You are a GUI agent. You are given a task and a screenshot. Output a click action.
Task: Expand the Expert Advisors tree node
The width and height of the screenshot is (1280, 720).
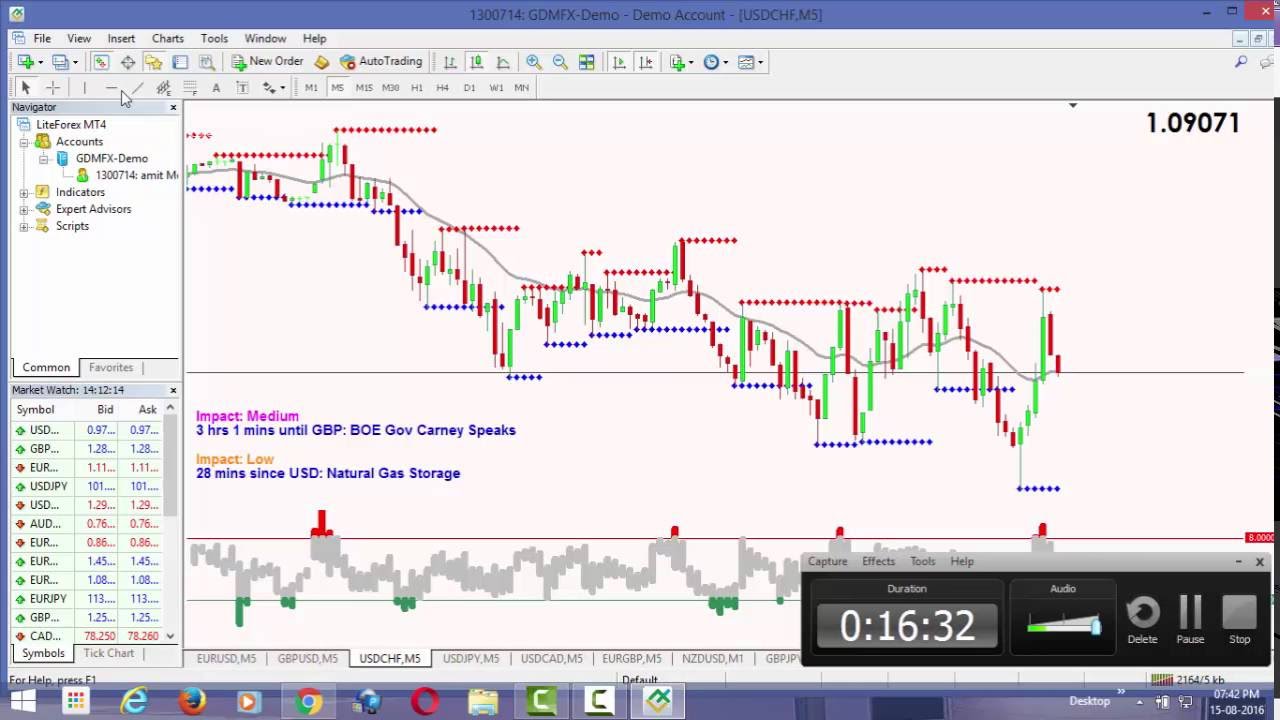(x=24, y=209)
